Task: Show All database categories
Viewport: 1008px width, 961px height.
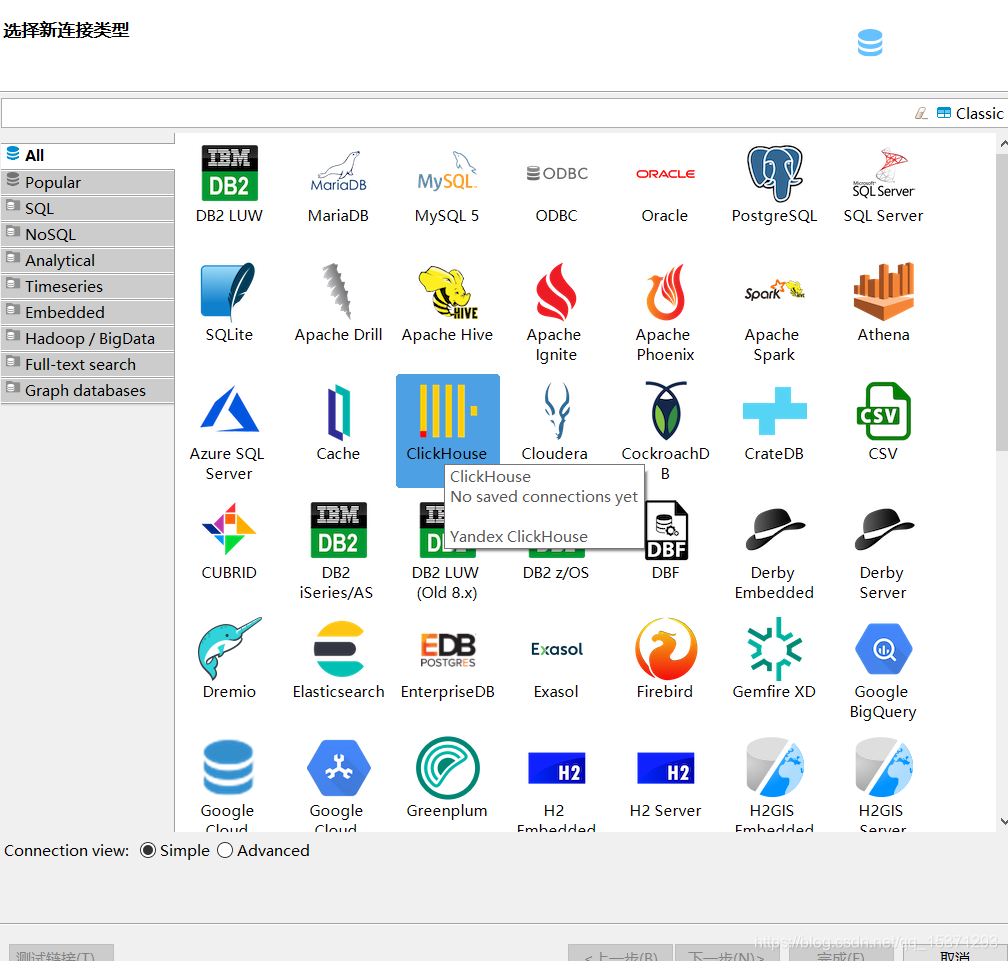Action: point(87,156)
